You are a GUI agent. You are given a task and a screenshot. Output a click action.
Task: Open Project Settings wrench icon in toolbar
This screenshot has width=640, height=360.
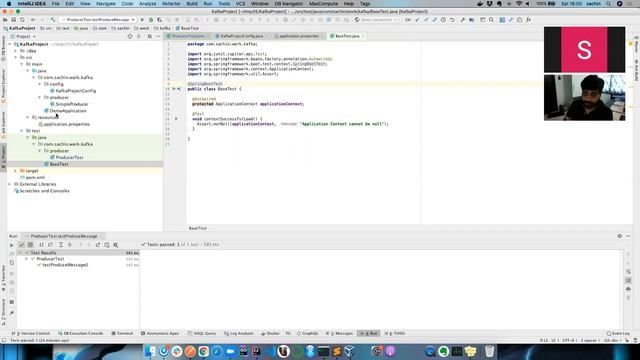[462, 20]
